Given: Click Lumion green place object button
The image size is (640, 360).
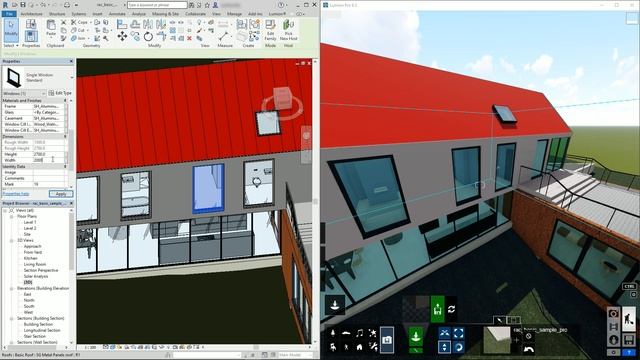Looking at the screenshot, I should tap(416, 337).
